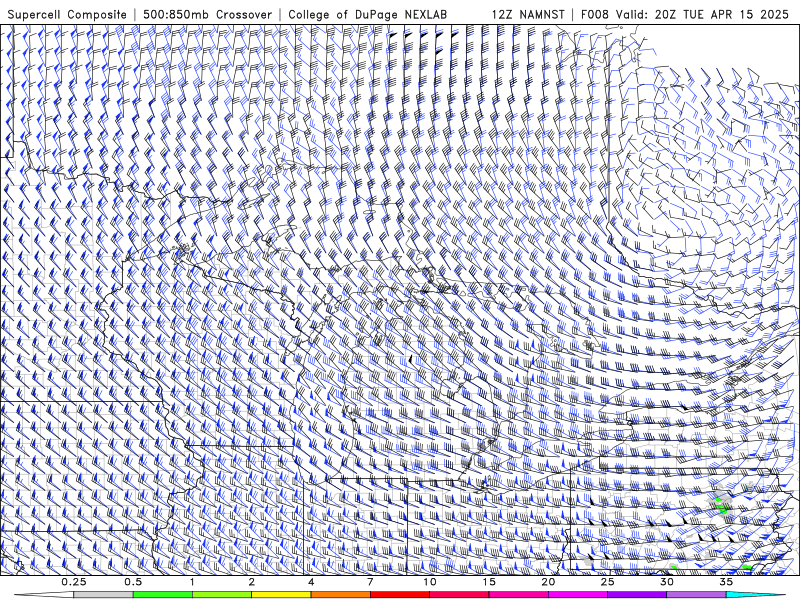Click the "F008 Valid: 20Z TUE APR 15 2025" text
Image resolution: width=800 pixels, height=600 pixels.
[685, 14]
